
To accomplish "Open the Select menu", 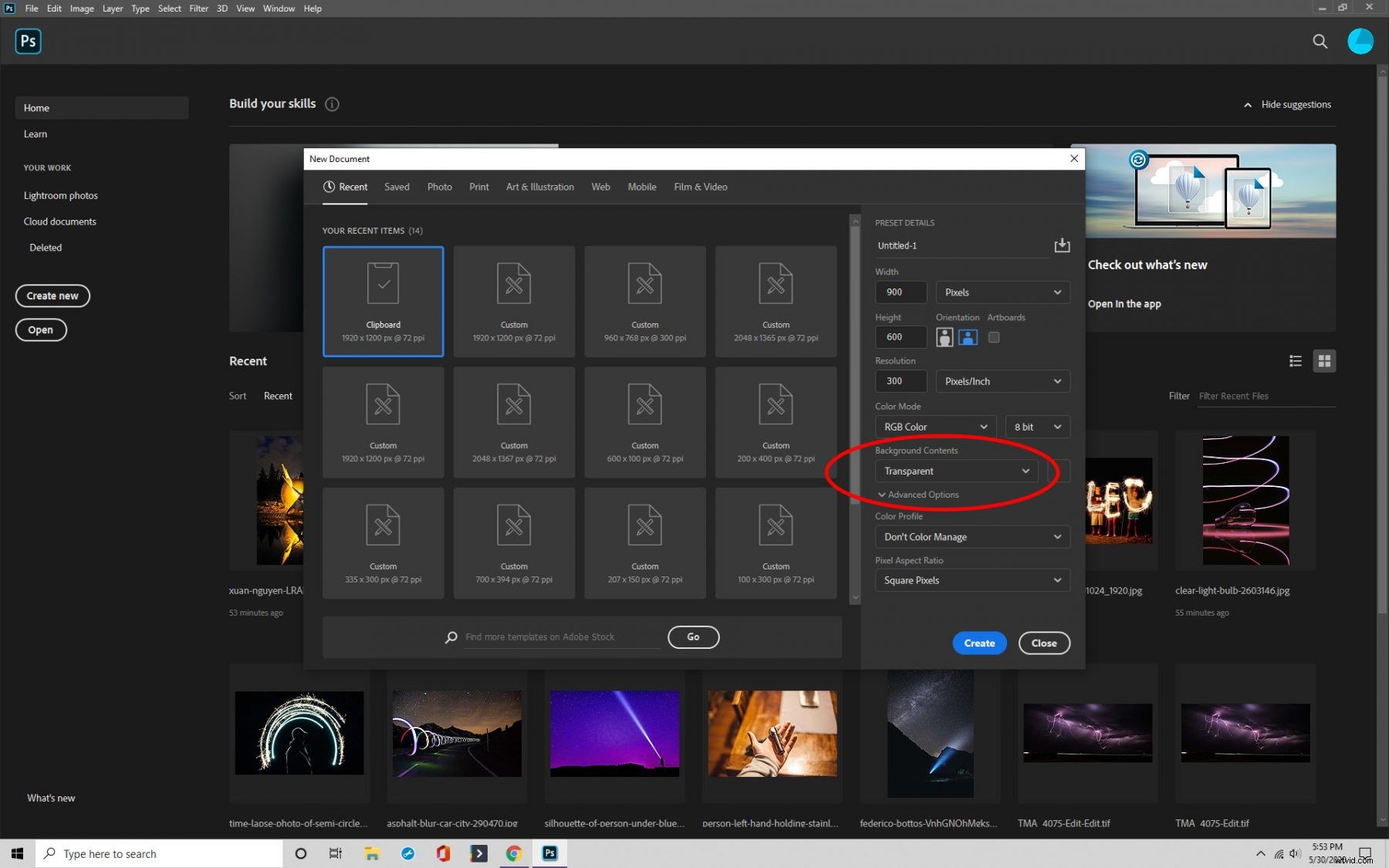I will [x=169, y=8].
